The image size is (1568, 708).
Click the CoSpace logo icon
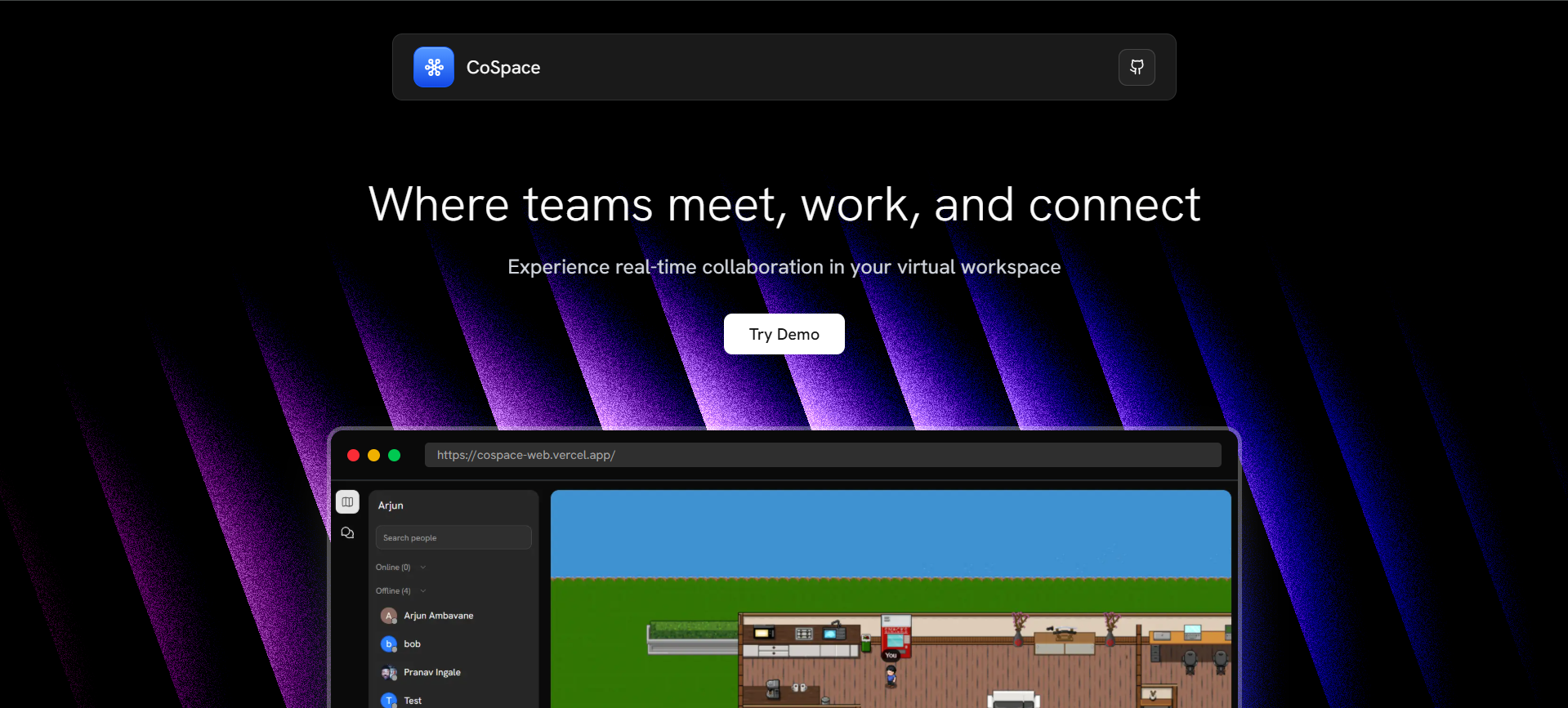click(433, 67)
